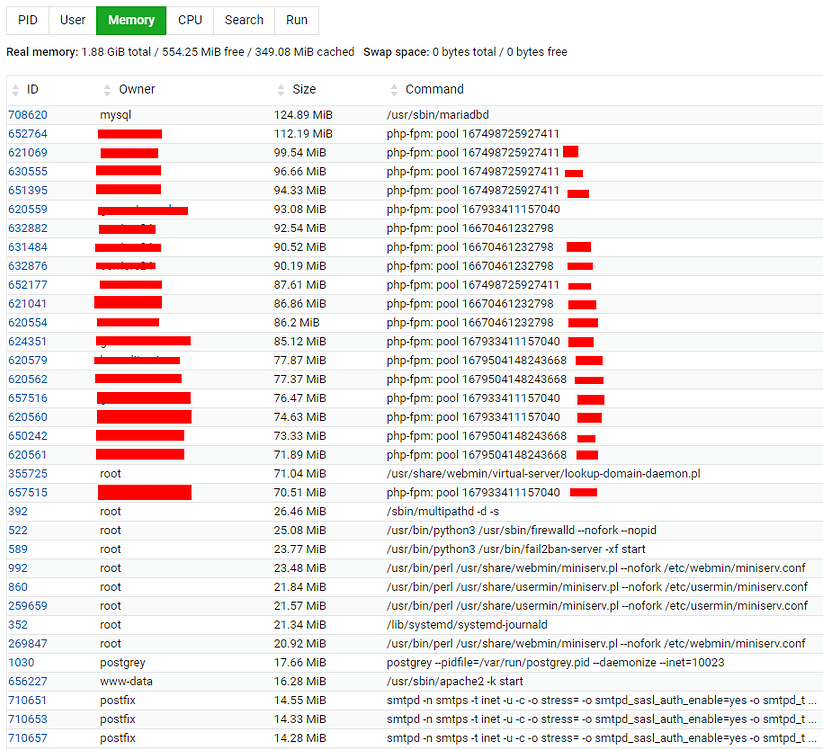Open process ID 620560

[28, 417]
